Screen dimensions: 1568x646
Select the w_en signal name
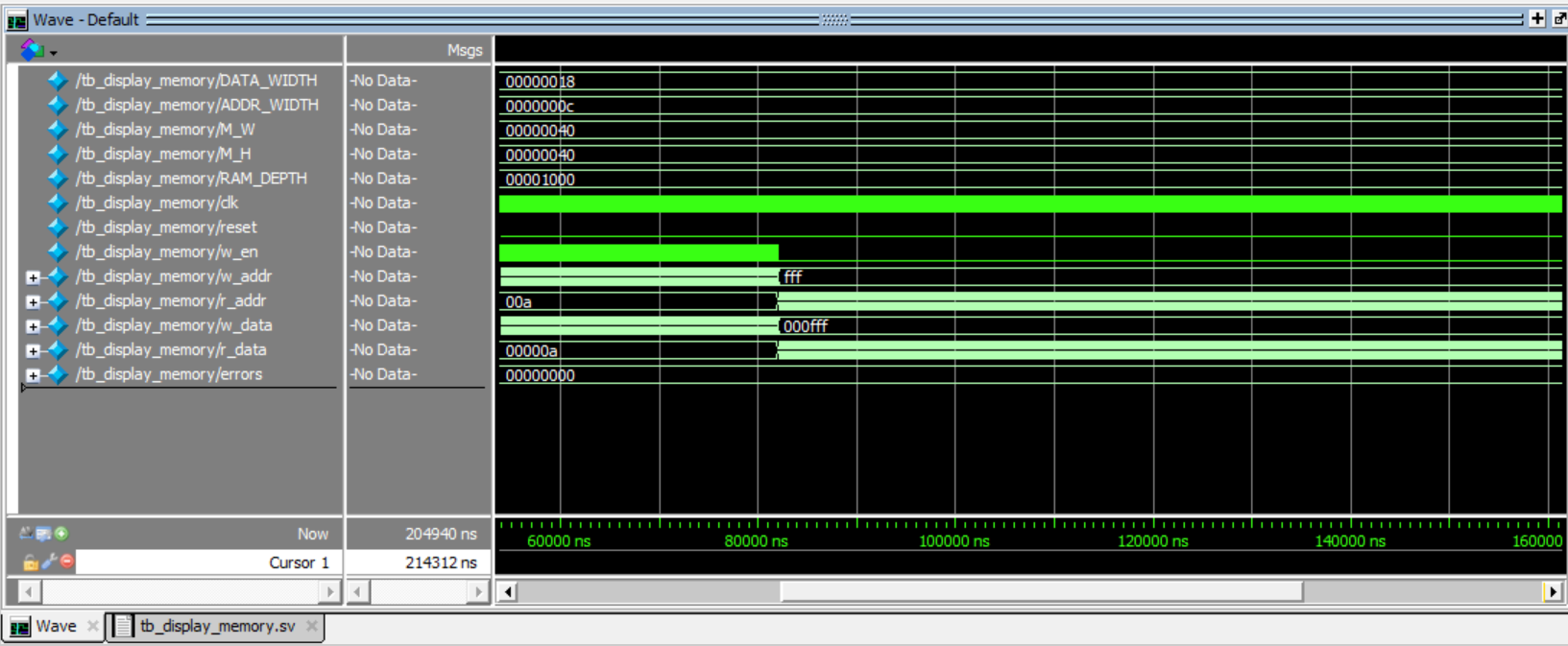click(166, 251)
